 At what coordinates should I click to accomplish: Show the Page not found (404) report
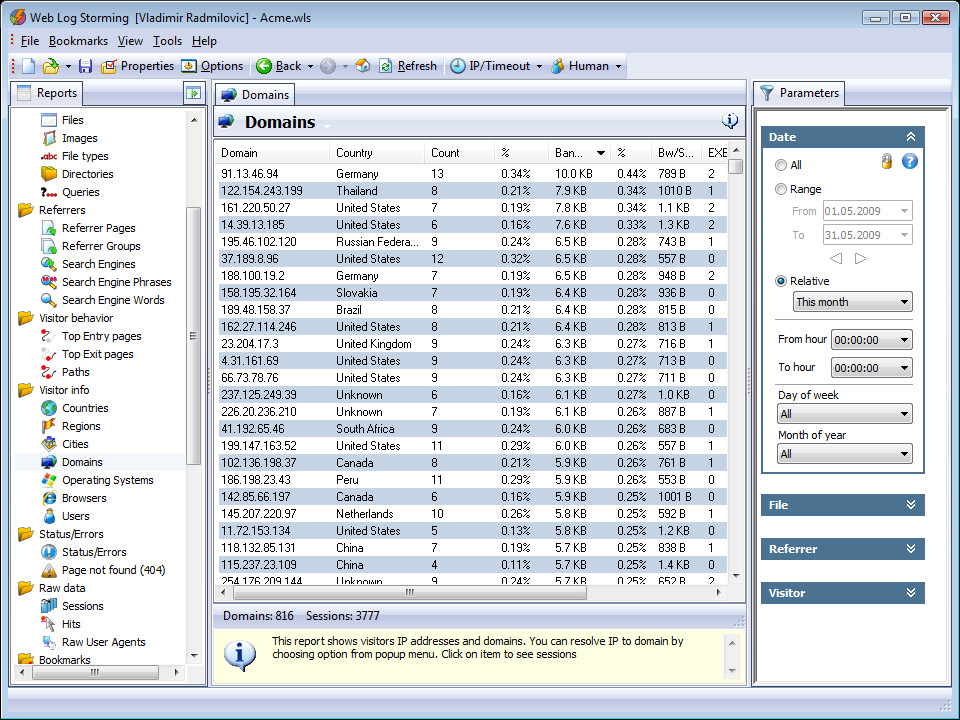(103, 571)
